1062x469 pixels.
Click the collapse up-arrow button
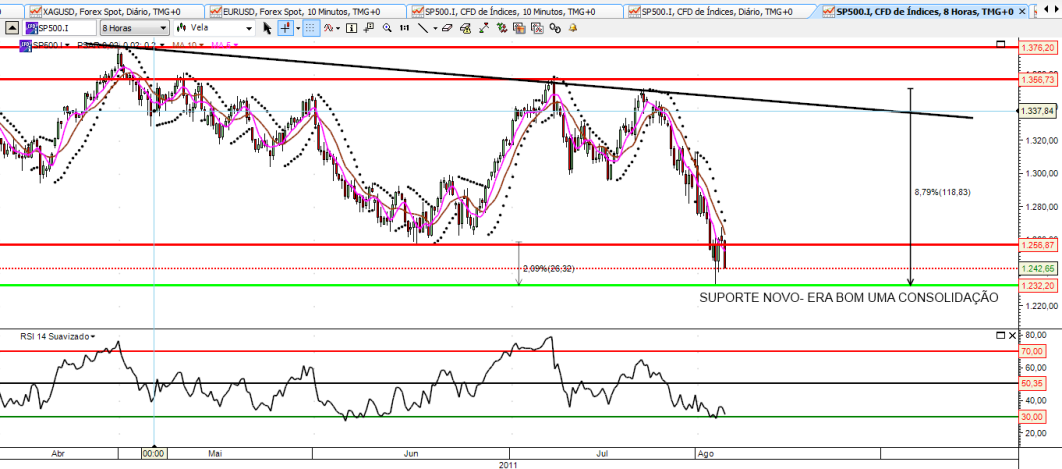tap(12, 28)
